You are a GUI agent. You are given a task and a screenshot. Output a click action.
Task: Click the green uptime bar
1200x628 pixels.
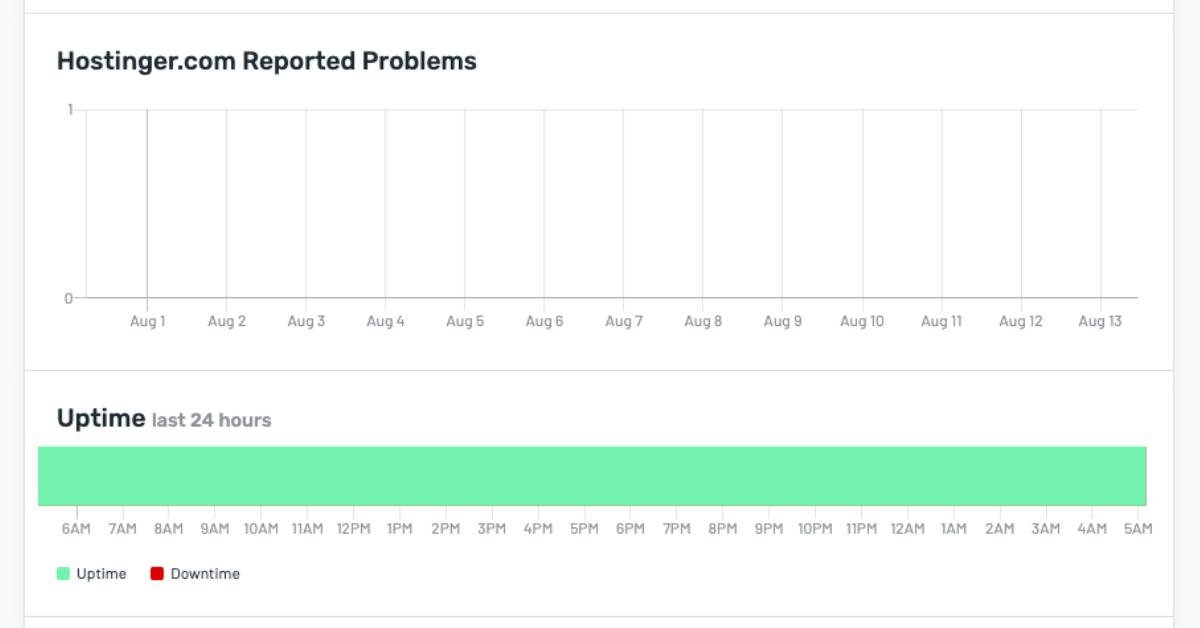592,476
